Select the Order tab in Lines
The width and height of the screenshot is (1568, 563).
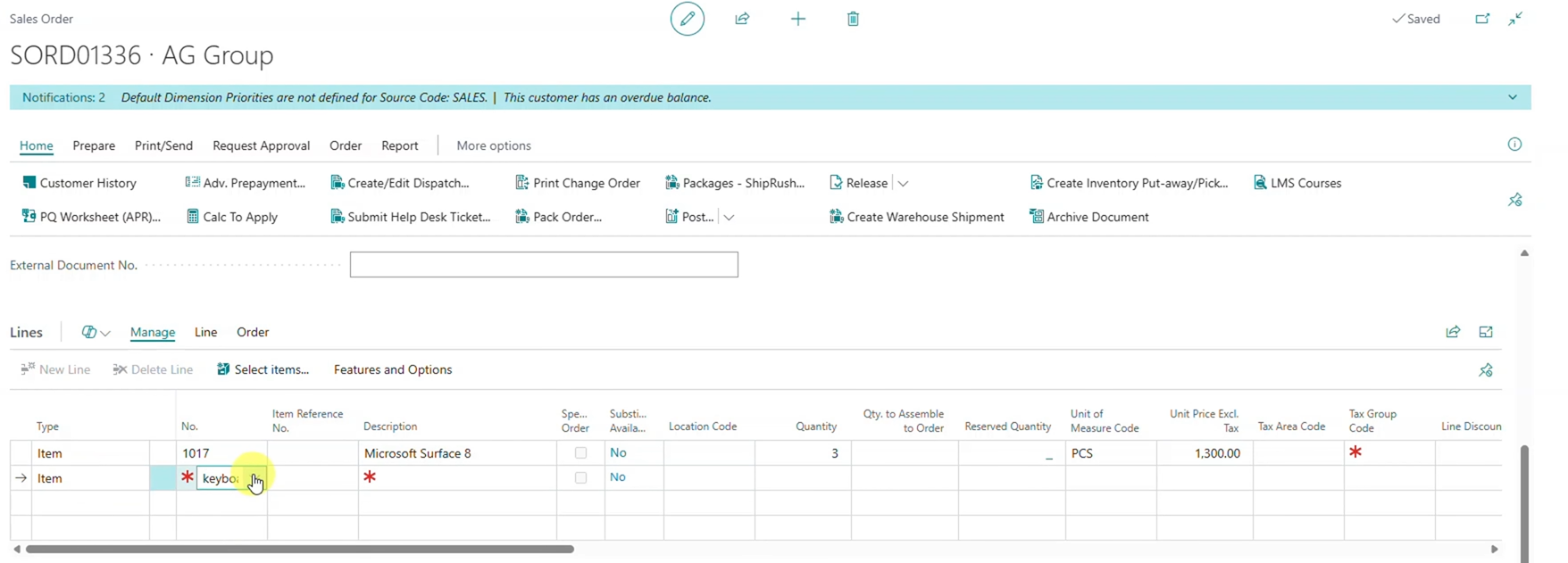click(x=253, y=332)
